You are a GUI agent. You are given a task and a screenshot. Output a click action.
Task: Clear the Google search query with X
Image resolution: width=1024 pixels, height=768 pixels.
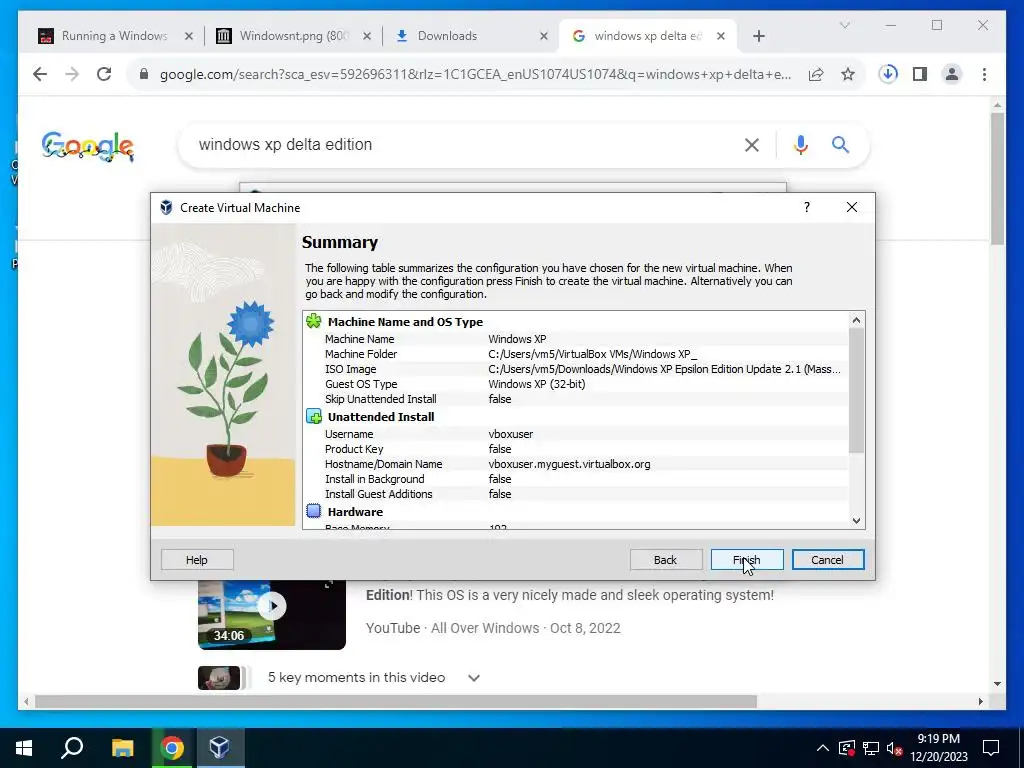752,144
